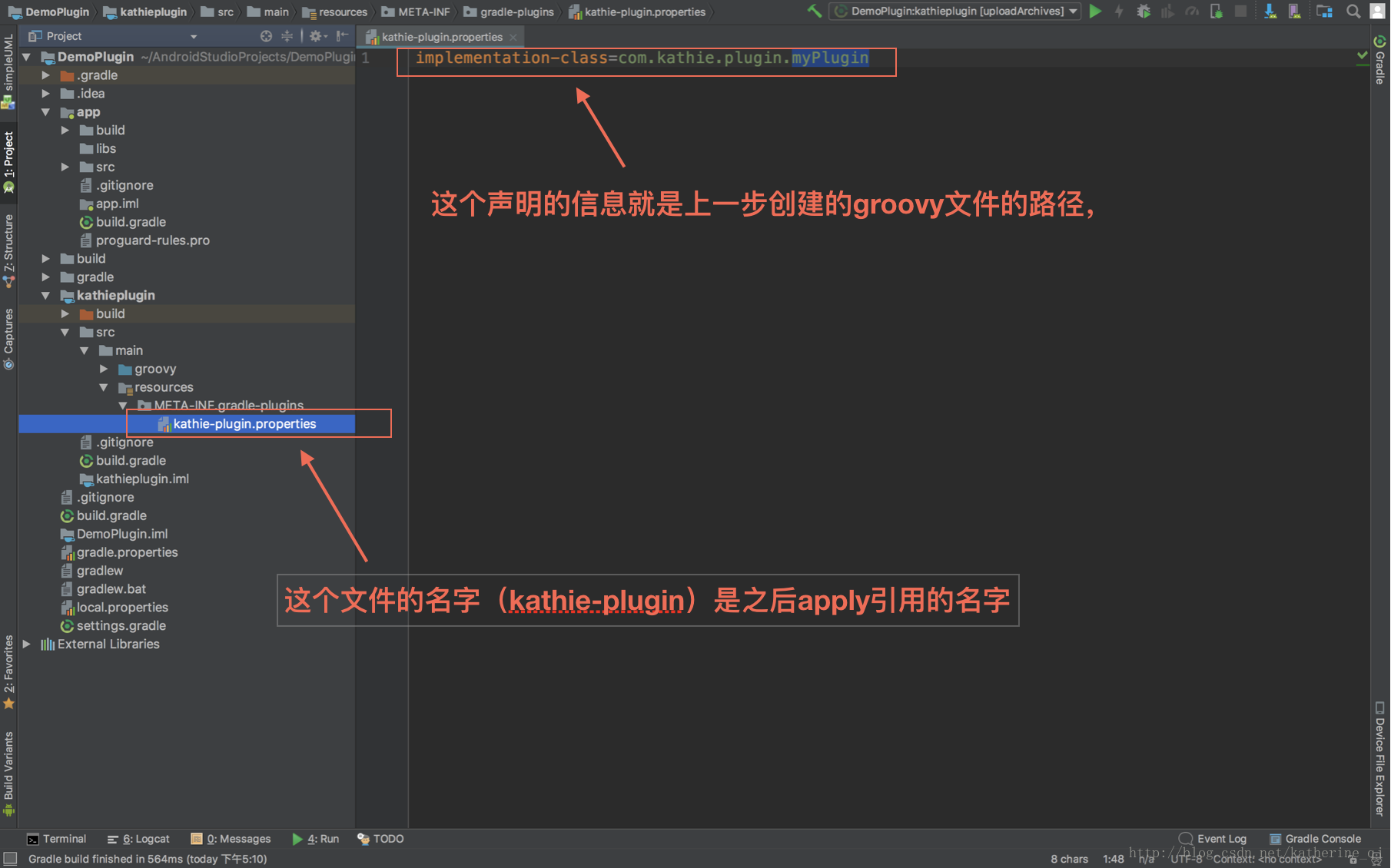The height and width of the screenshot is (868, 1391).
Task: Click the 1:48 cursor position in the status bar
Action: 1113,859
